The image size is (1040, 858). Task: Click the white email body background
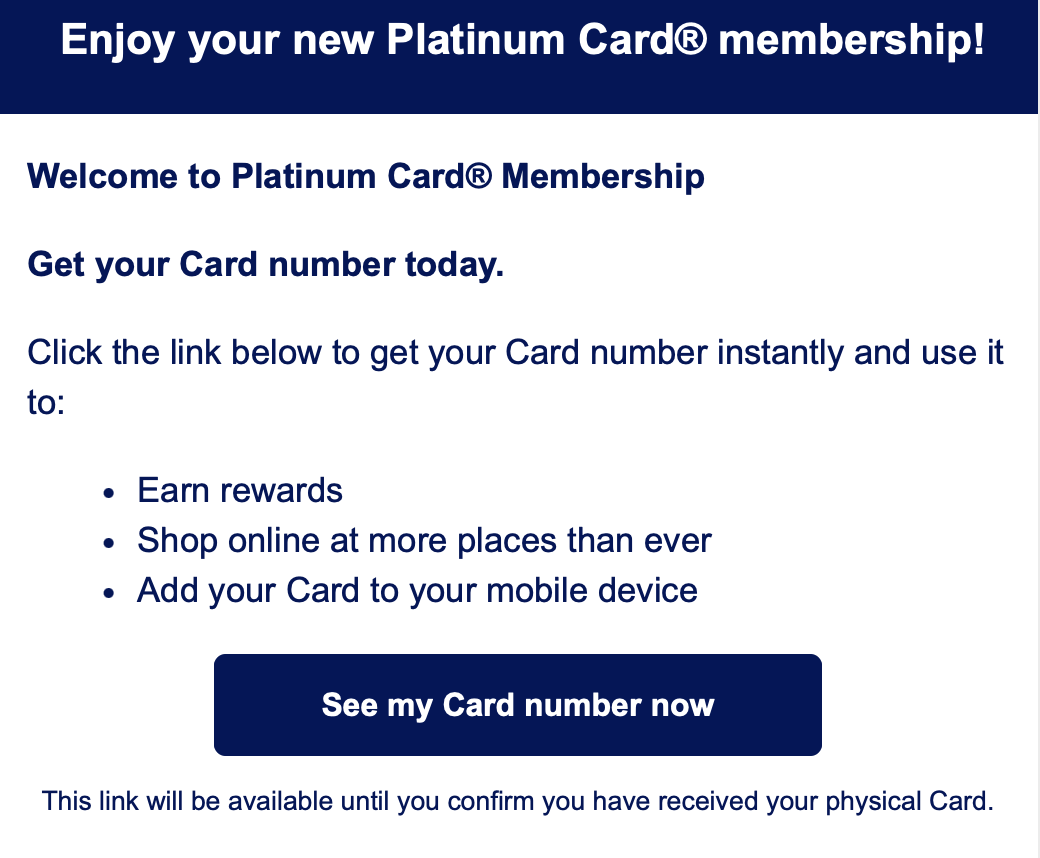(x=900, y=450)
